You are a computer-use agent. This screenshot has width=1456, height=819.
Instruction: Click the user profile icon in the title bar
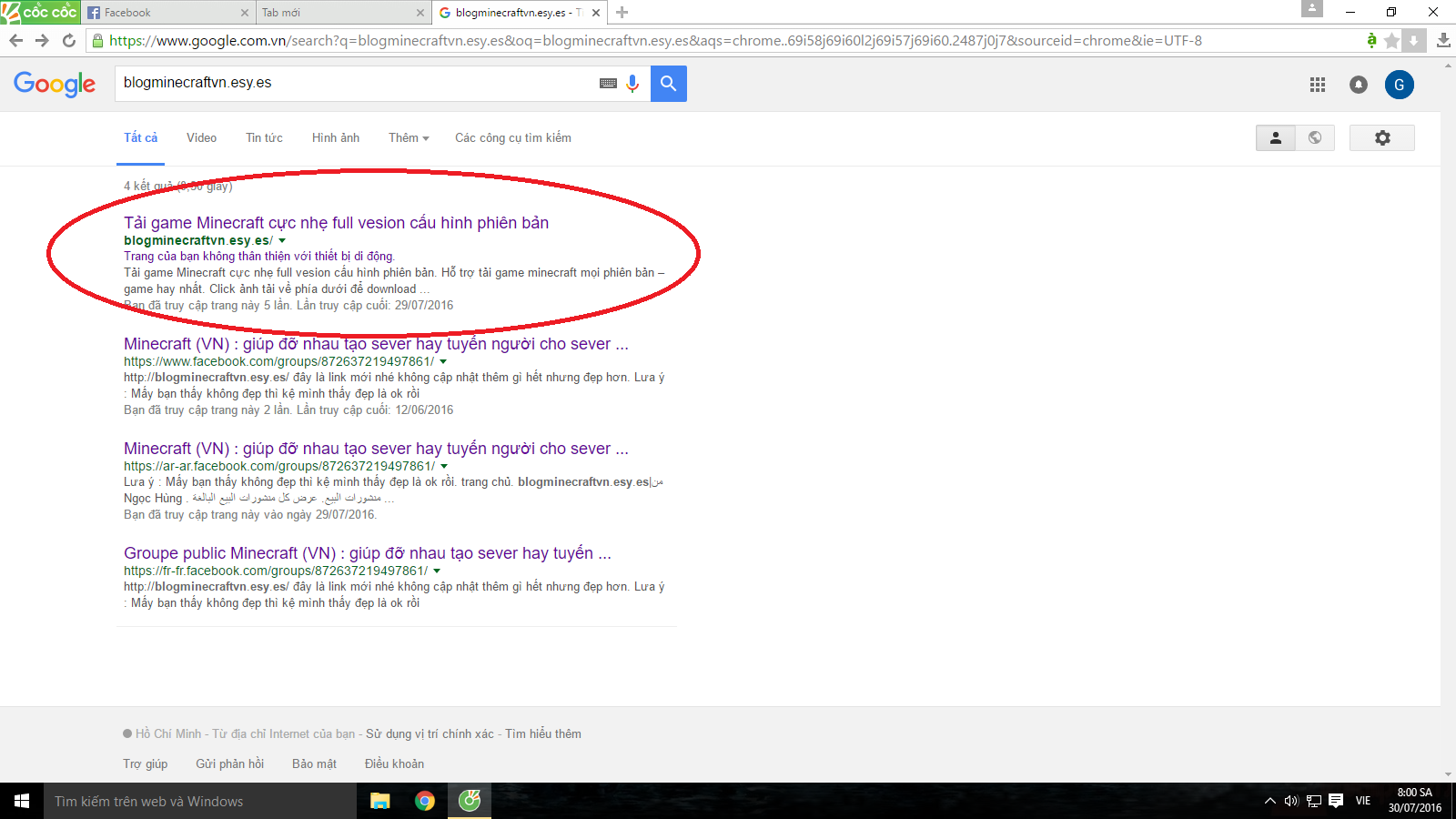coord(1311,8)
